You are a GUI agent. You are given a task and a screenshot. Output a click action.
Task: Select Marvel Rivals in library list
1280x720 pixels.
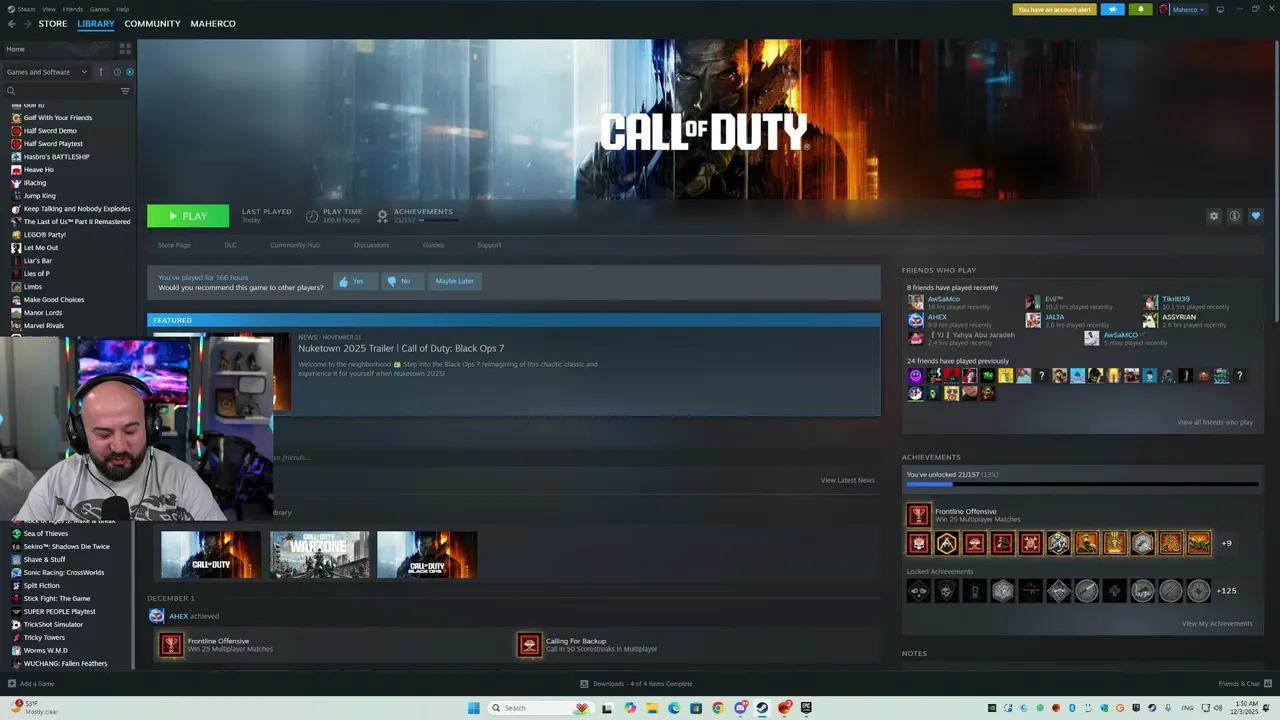point(43,326)
